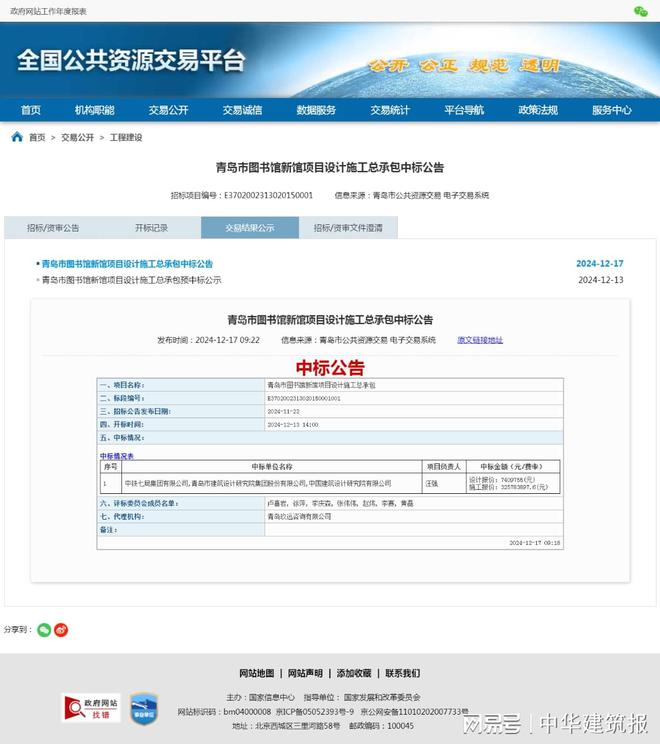The width and height of the screenshot is (660, 744).
Task: Click the 评标委员会成员名单 row label
Action: [139, 503]
